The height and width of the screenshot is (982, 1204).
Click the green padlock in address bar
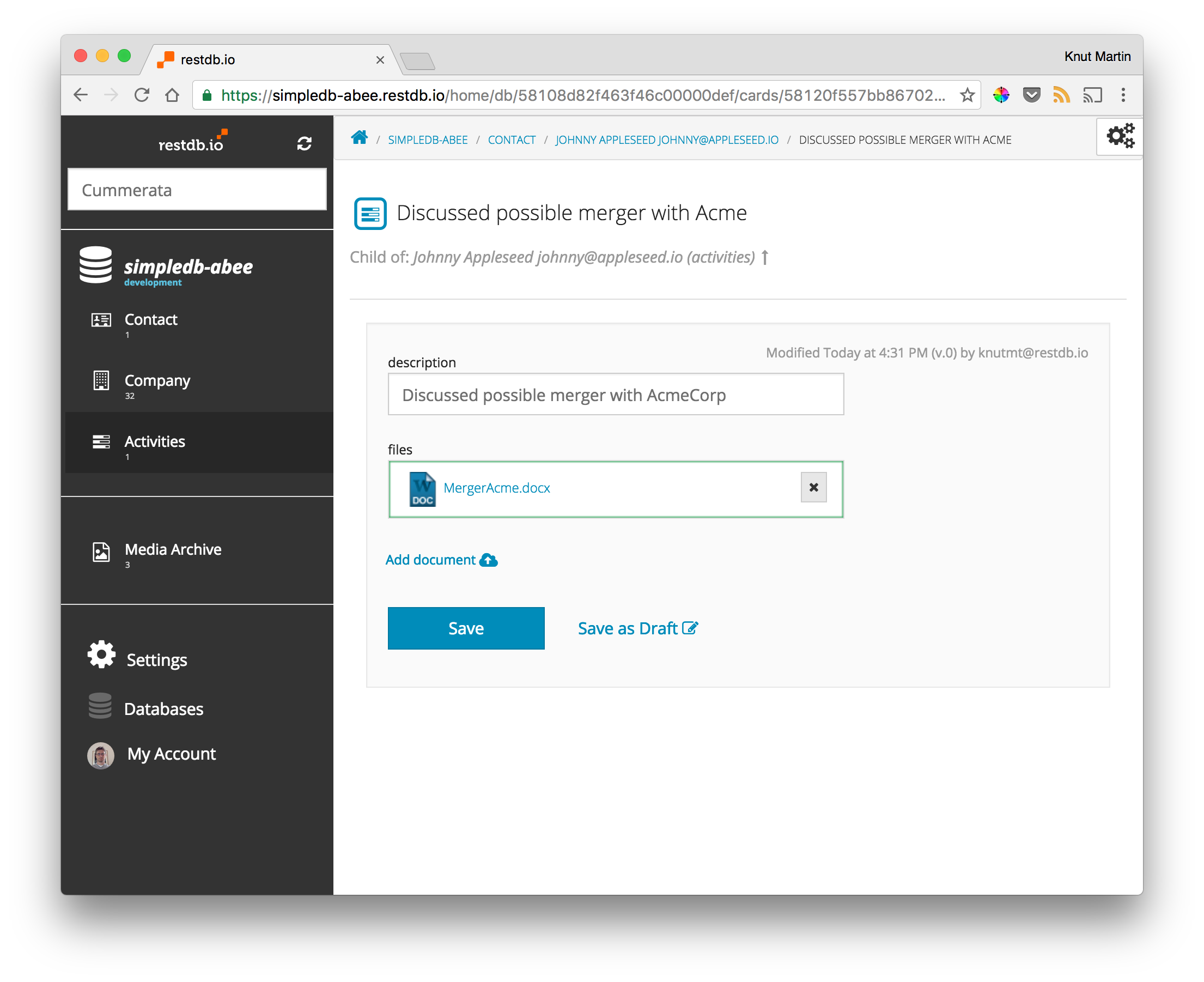pyautogui.click(x=207, y=95)
